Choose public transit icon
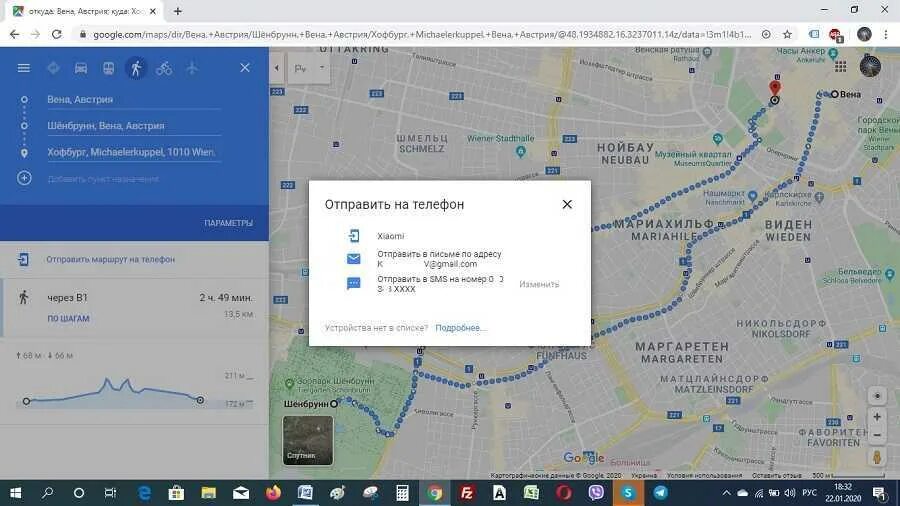 tap(108, 68)
